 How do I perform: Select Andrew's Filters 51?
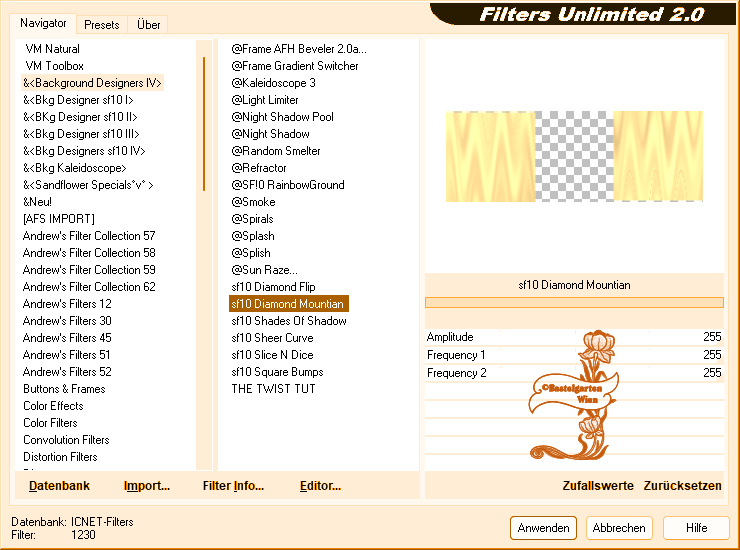(x=67, y=355)
